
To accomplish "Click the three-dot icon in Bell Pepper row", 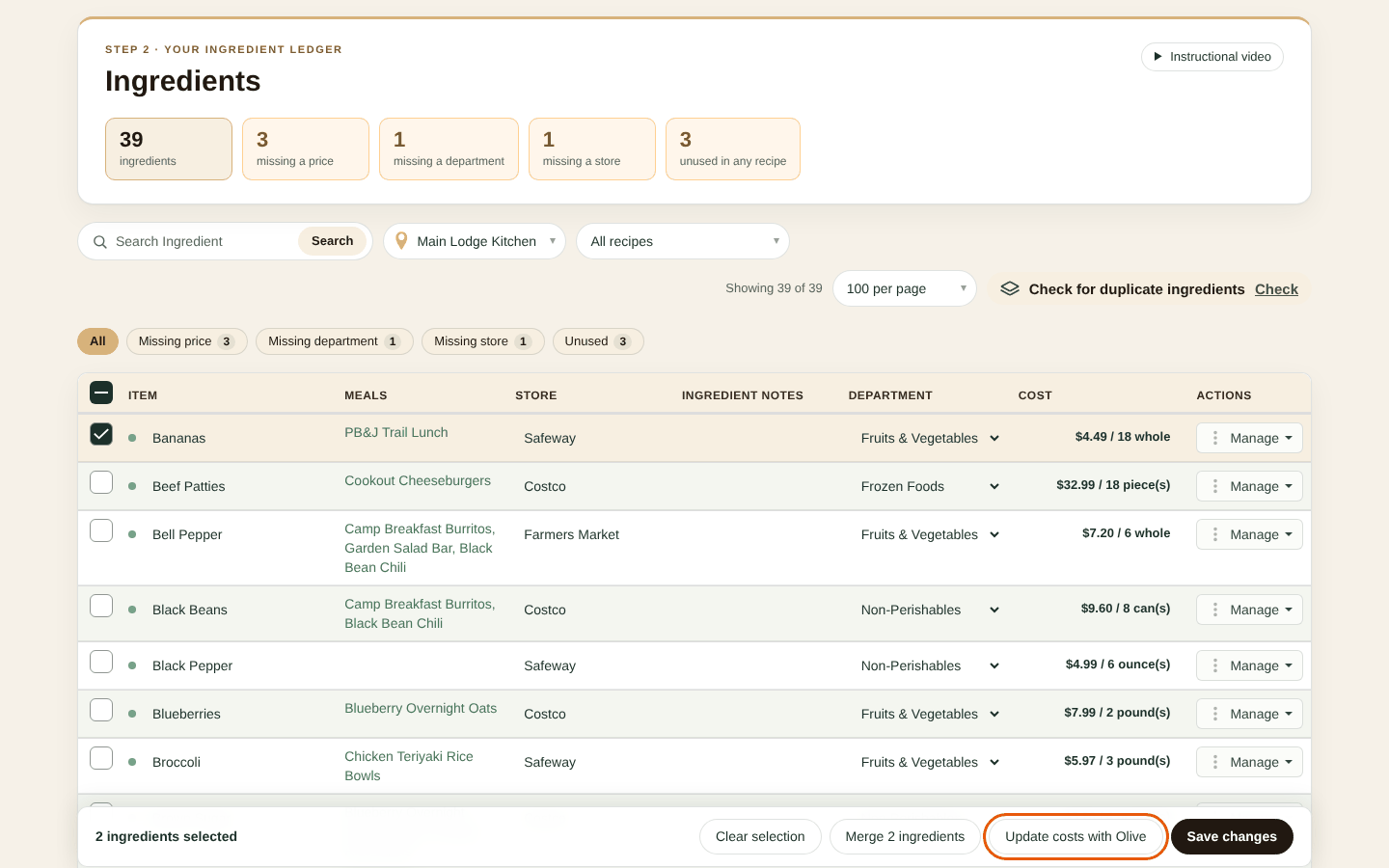I will coord(1215,534).
